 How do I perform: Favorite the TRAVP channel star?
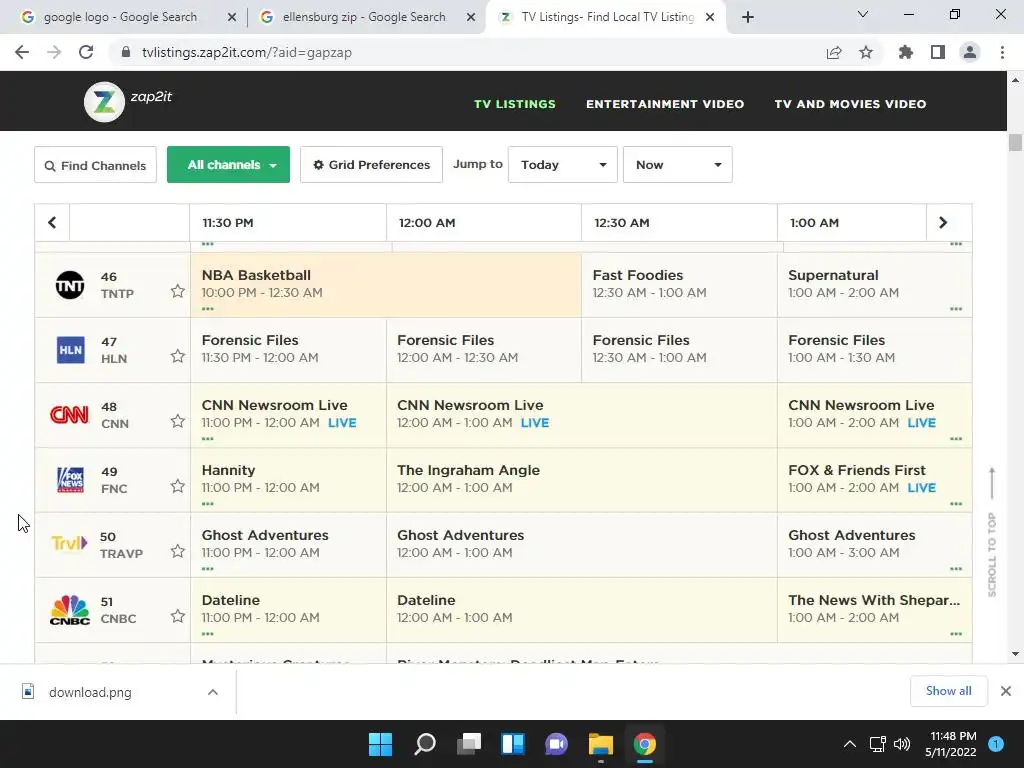pos(178,551)
